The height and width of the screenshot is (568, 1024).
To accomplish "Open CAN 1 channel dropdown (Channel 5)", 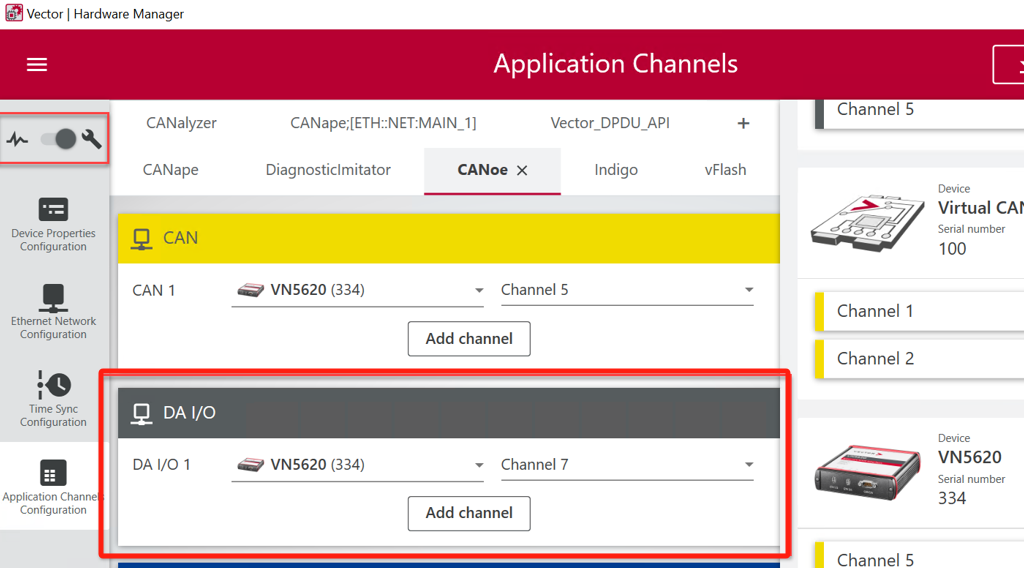I will coord(627,290).
